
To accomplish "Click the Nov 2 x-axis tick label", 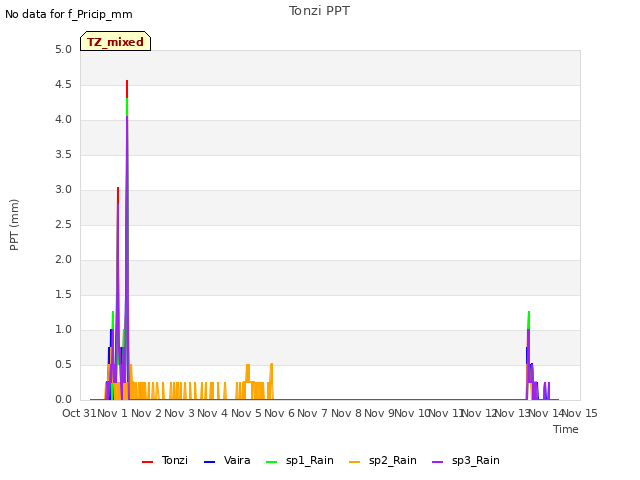I will point(147,413).
